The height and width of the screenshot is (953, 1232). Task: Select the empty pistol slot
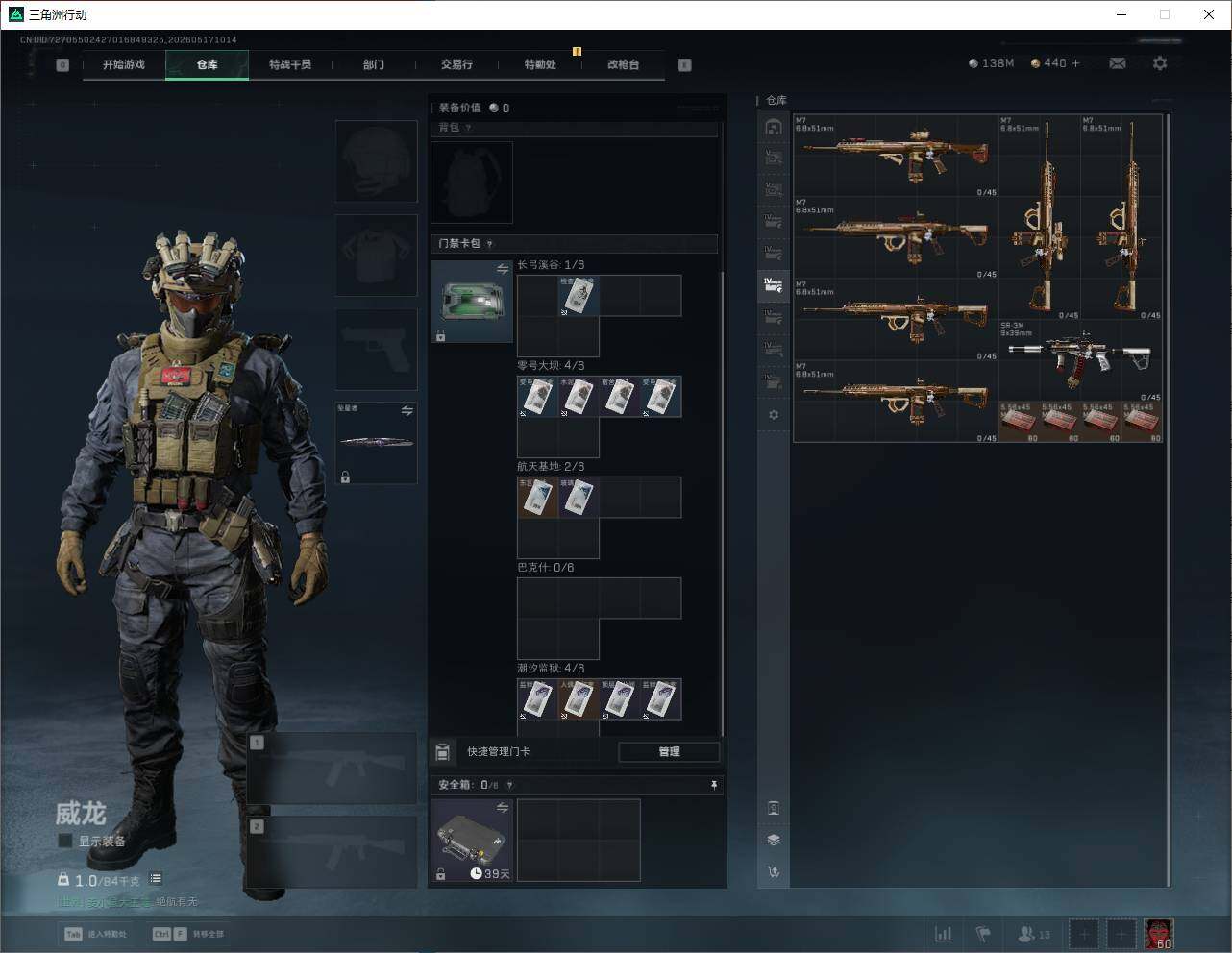[x=376, y=349]
